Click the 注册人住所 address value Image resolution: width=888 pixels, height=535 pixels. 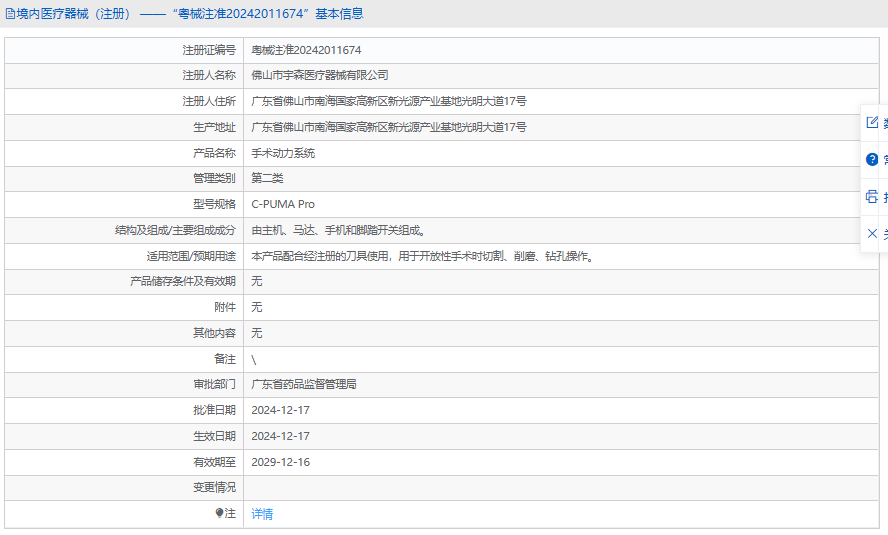coord(389,101)
